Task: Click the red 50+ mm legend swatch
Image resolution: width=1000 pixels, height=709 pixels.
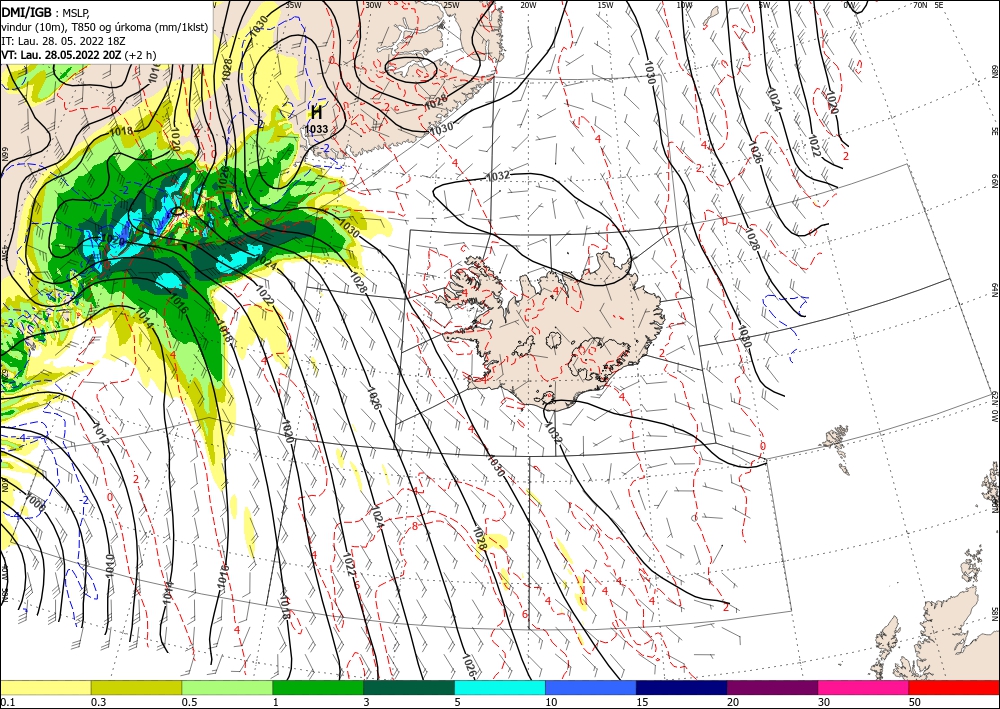Action: point(954,687)
